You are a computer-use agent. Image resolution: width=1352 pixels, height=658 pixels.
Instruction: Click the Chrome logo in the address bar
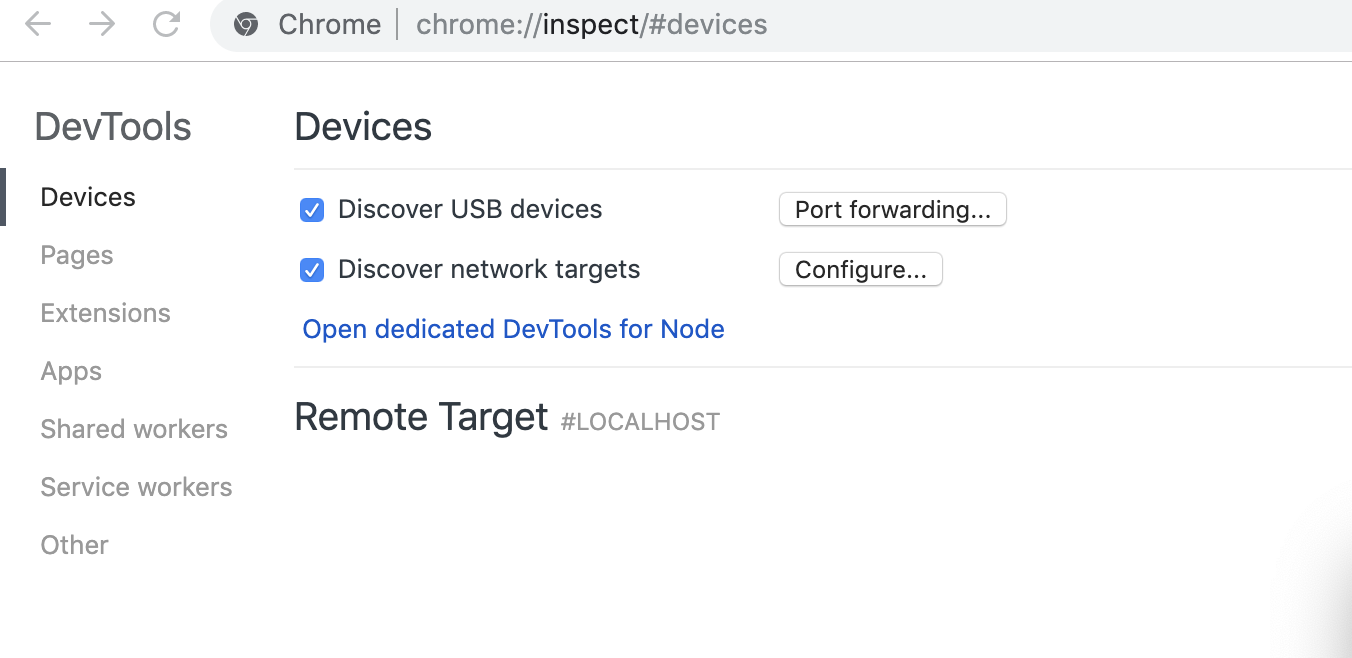coord(246,24)
